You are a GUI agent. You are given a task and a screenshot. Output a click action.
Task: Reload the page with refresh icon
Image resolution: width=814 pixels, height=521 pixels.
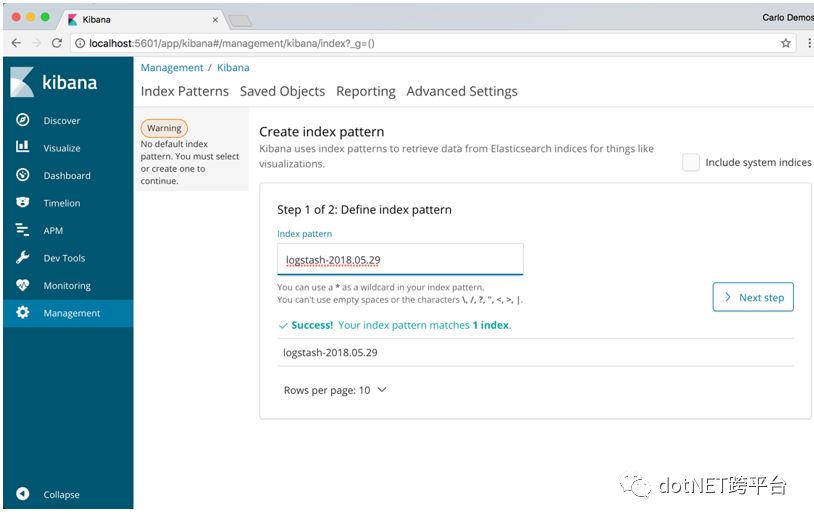tap(57, 43)
